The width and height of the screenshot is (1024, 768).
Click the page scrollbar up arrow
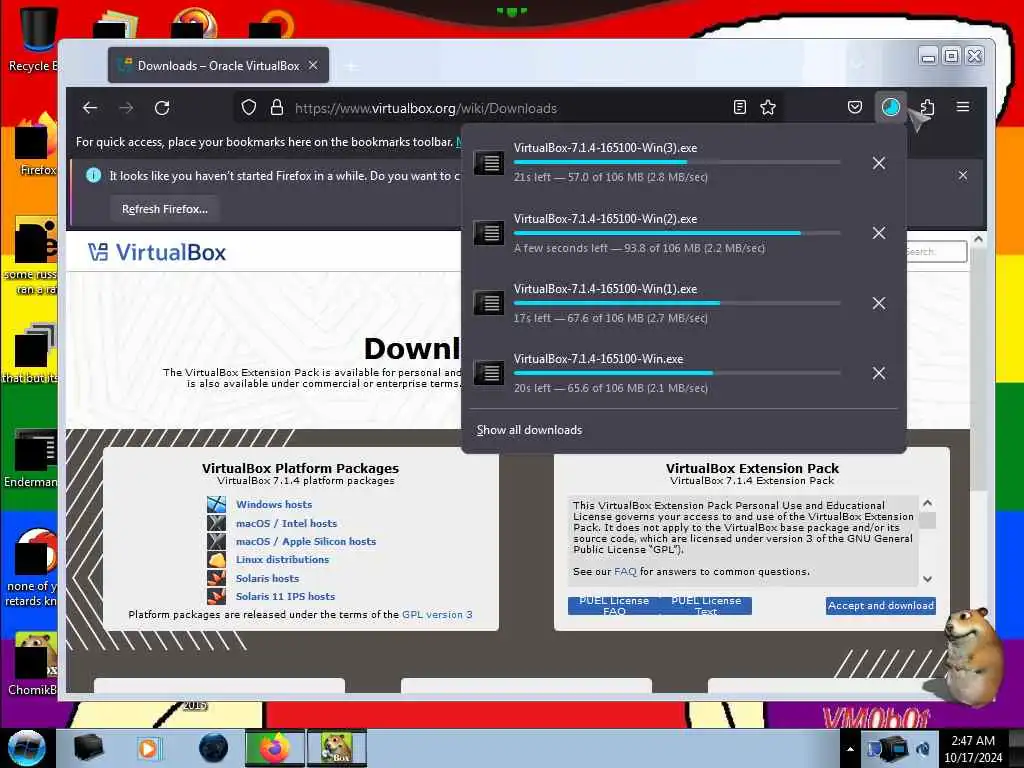pyautogui.click(x=978, y=240)
